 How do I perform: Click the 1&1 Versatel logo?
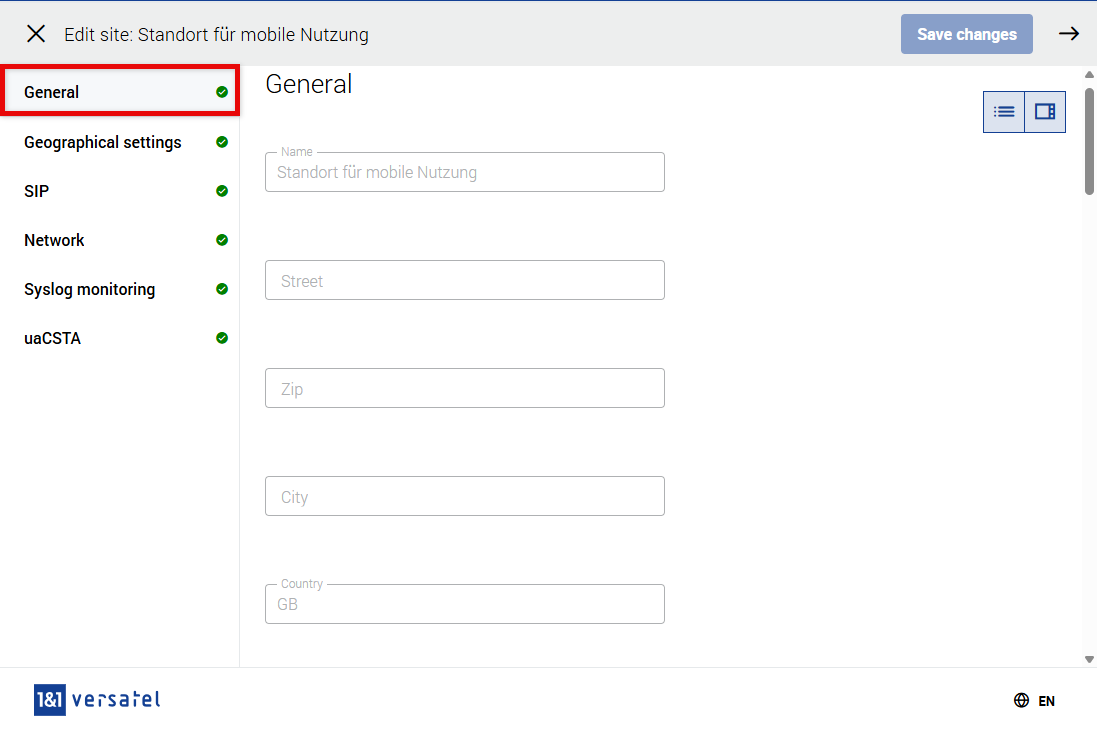point(97,700)
